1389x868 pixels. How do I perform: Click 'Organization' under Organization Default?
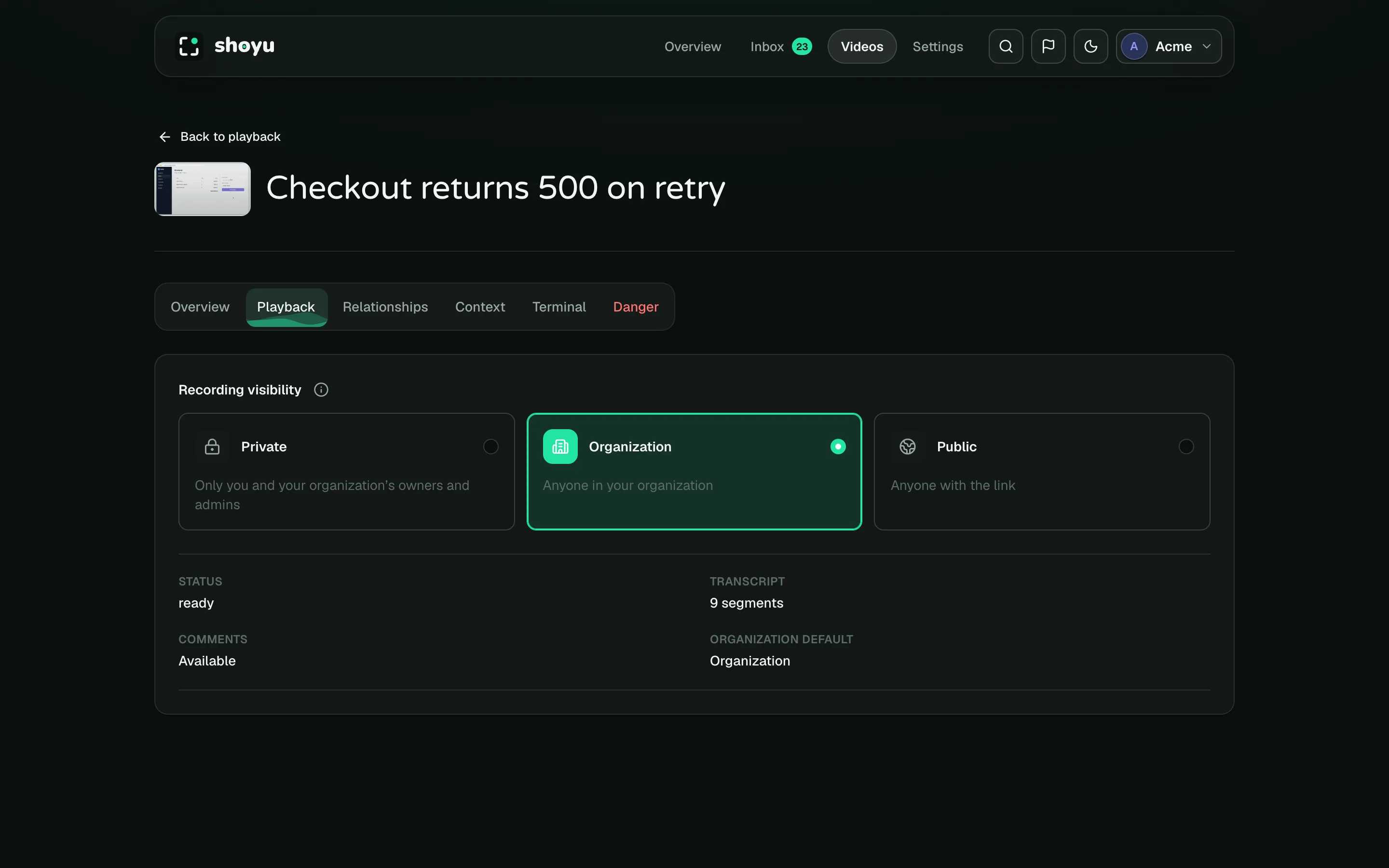749,661
